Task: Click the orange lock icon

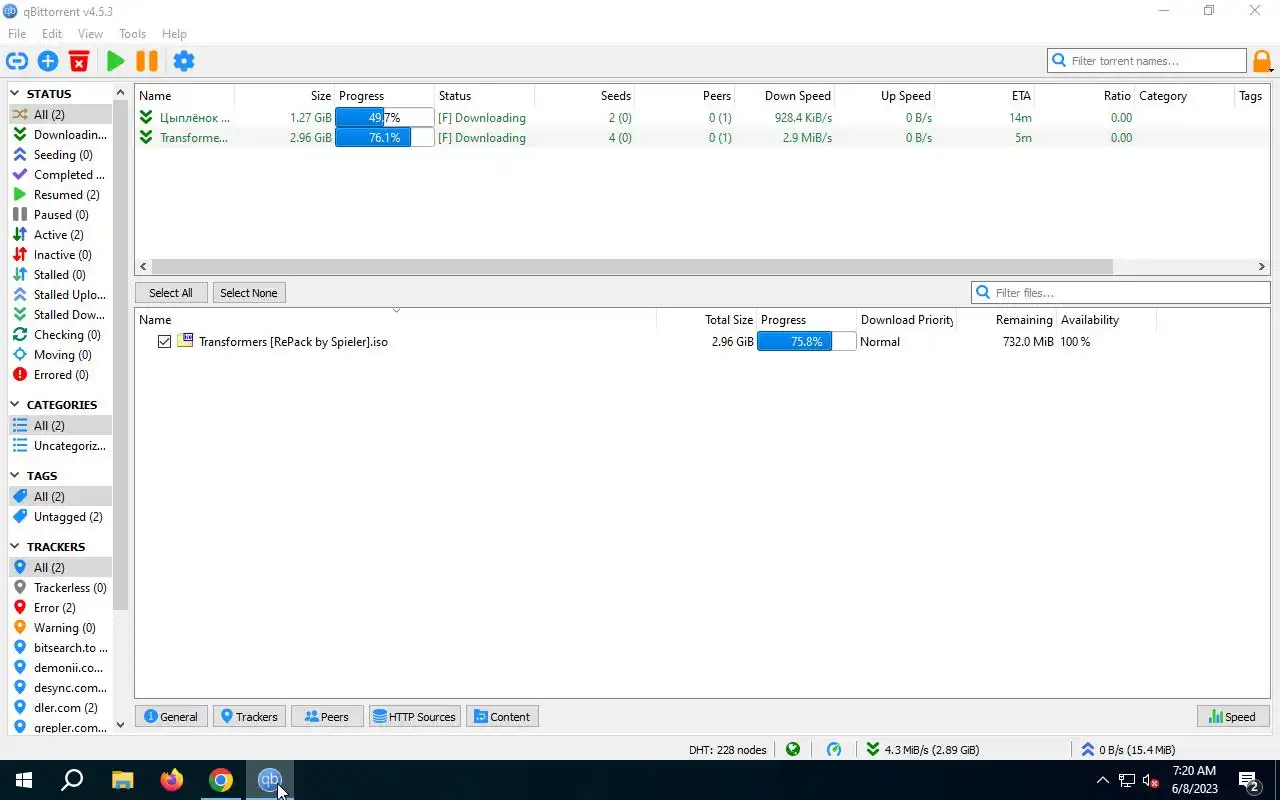Action: click(x=1262, y=61)
